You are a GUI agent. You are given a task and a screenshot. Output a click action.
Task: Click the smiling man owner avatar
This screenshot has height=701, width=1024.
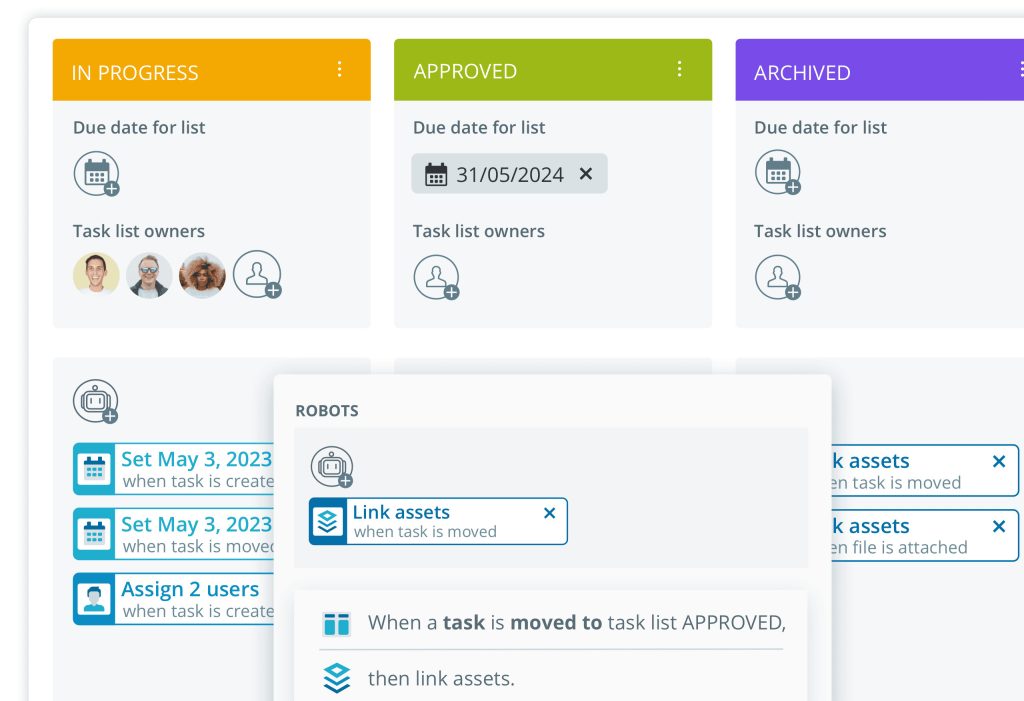[96, 275]
